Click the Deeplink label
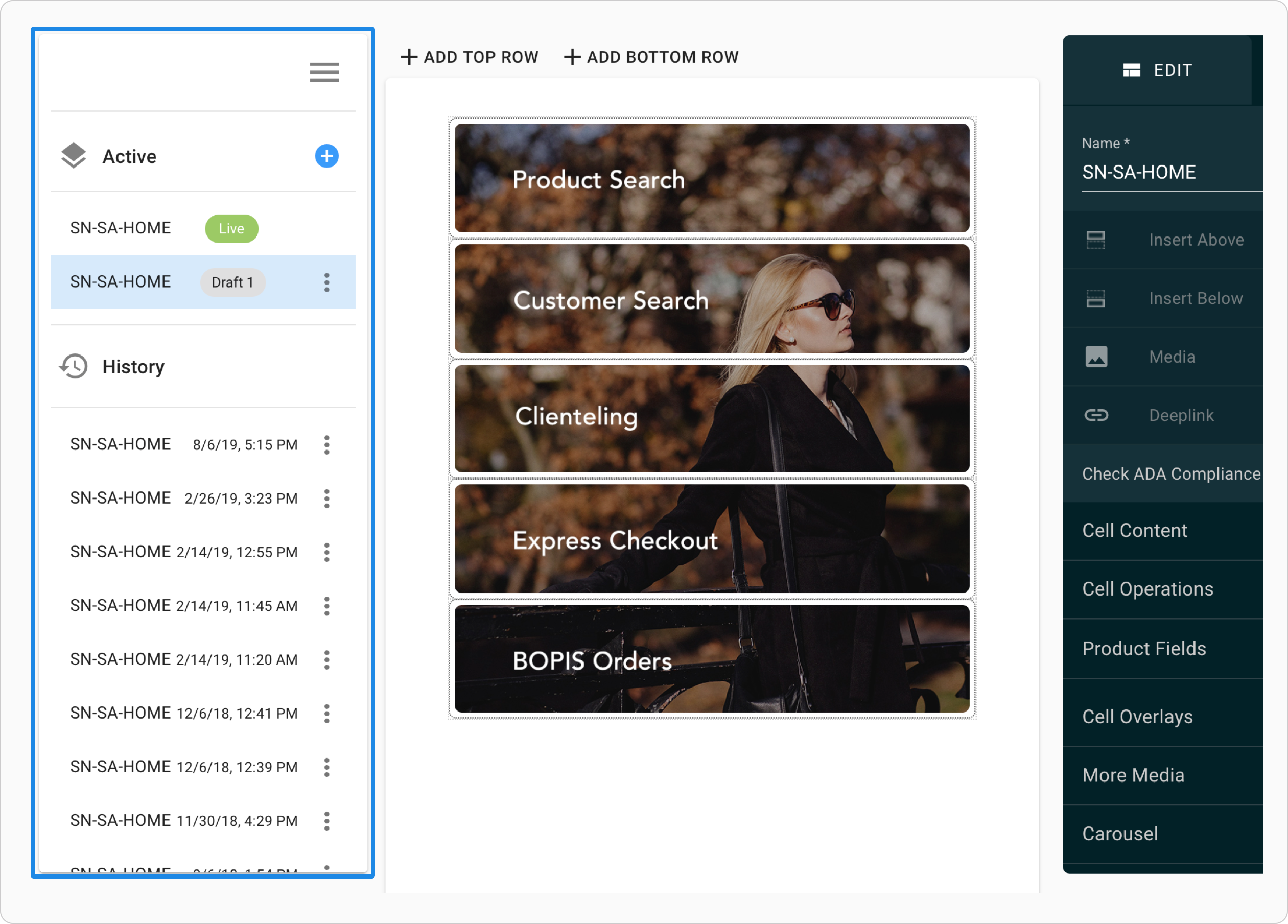1288x924 pixels. (1181, 415)
